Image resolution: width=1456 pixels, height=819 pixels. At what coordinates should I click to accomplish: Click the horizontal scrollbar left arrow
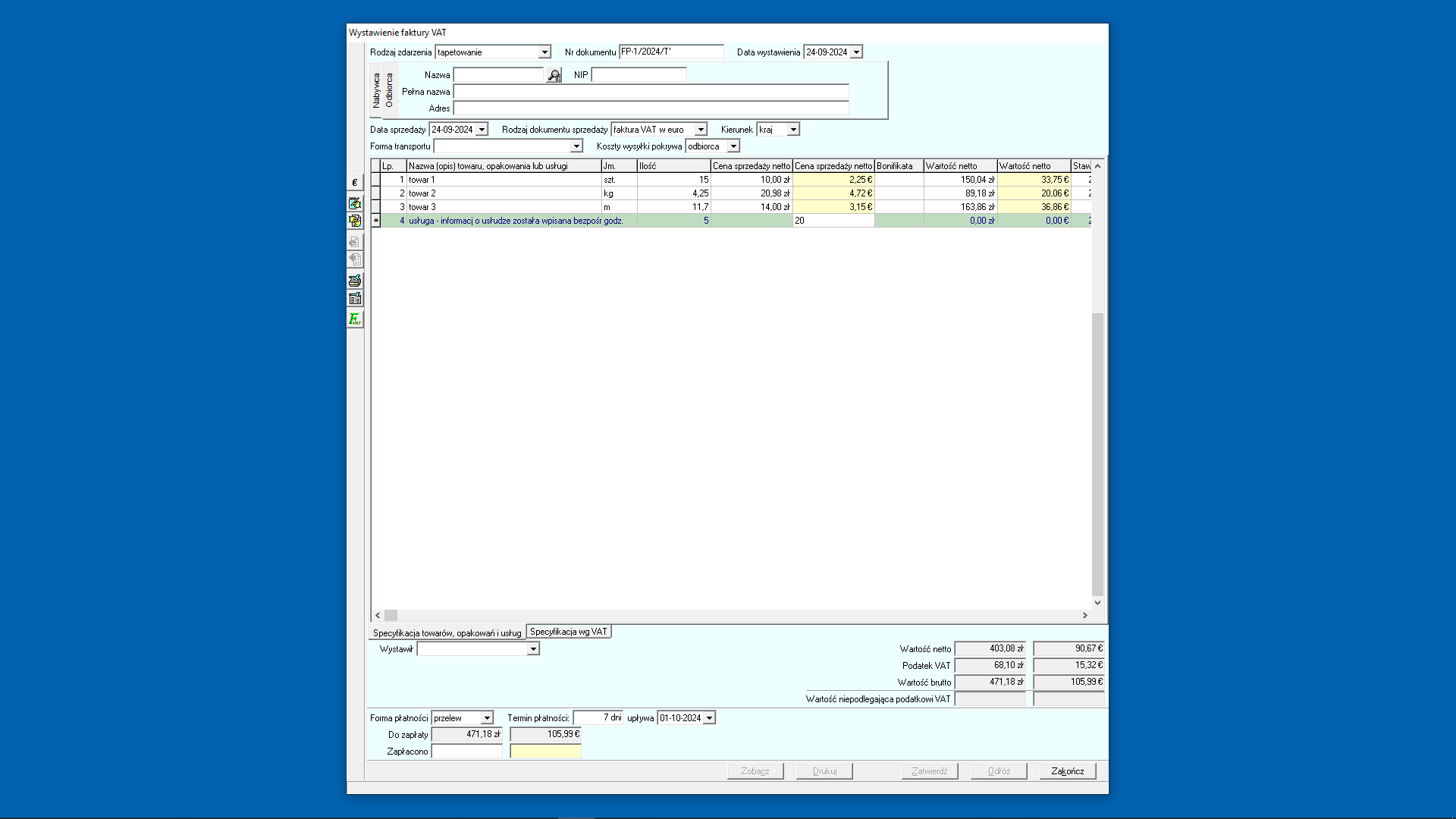(x=378, y=616)
